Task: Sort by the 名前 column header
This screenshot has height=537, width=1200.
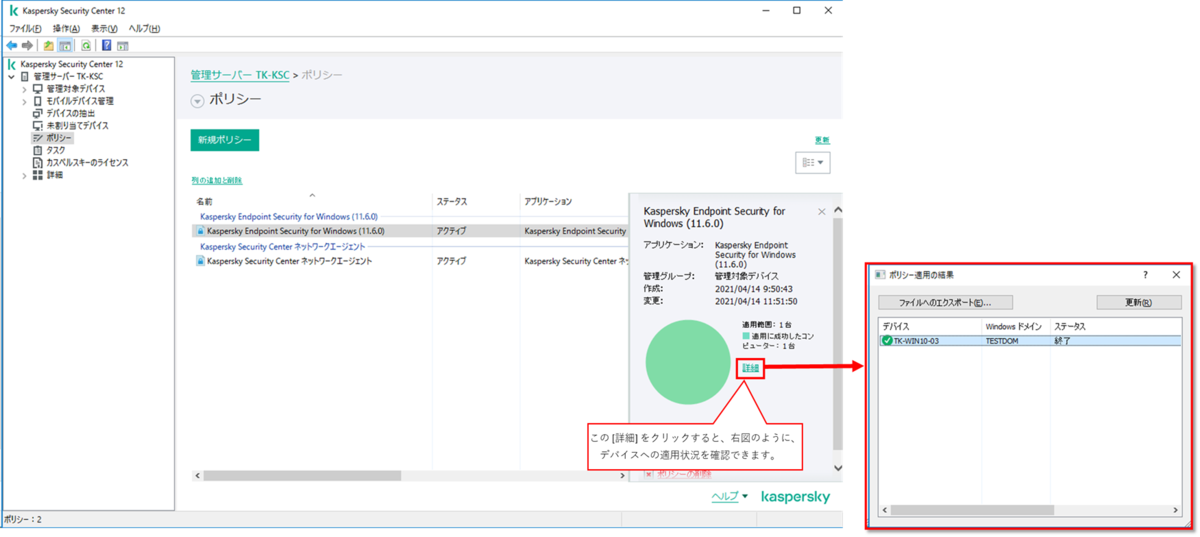Action: point(312,202)
